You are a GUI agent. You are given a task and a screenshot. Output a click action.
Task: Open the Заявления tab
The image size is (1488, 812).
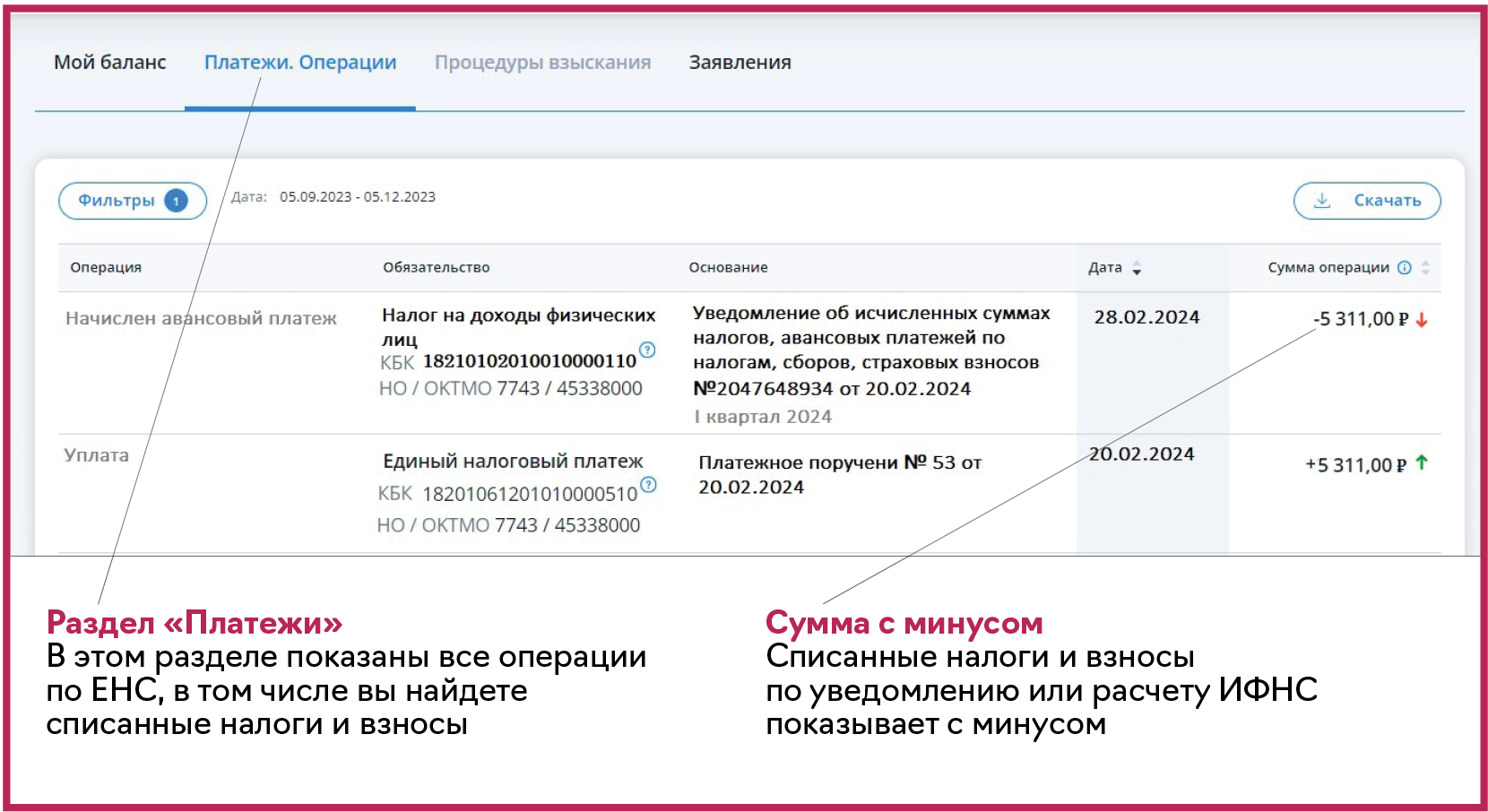tap(740, 63)
